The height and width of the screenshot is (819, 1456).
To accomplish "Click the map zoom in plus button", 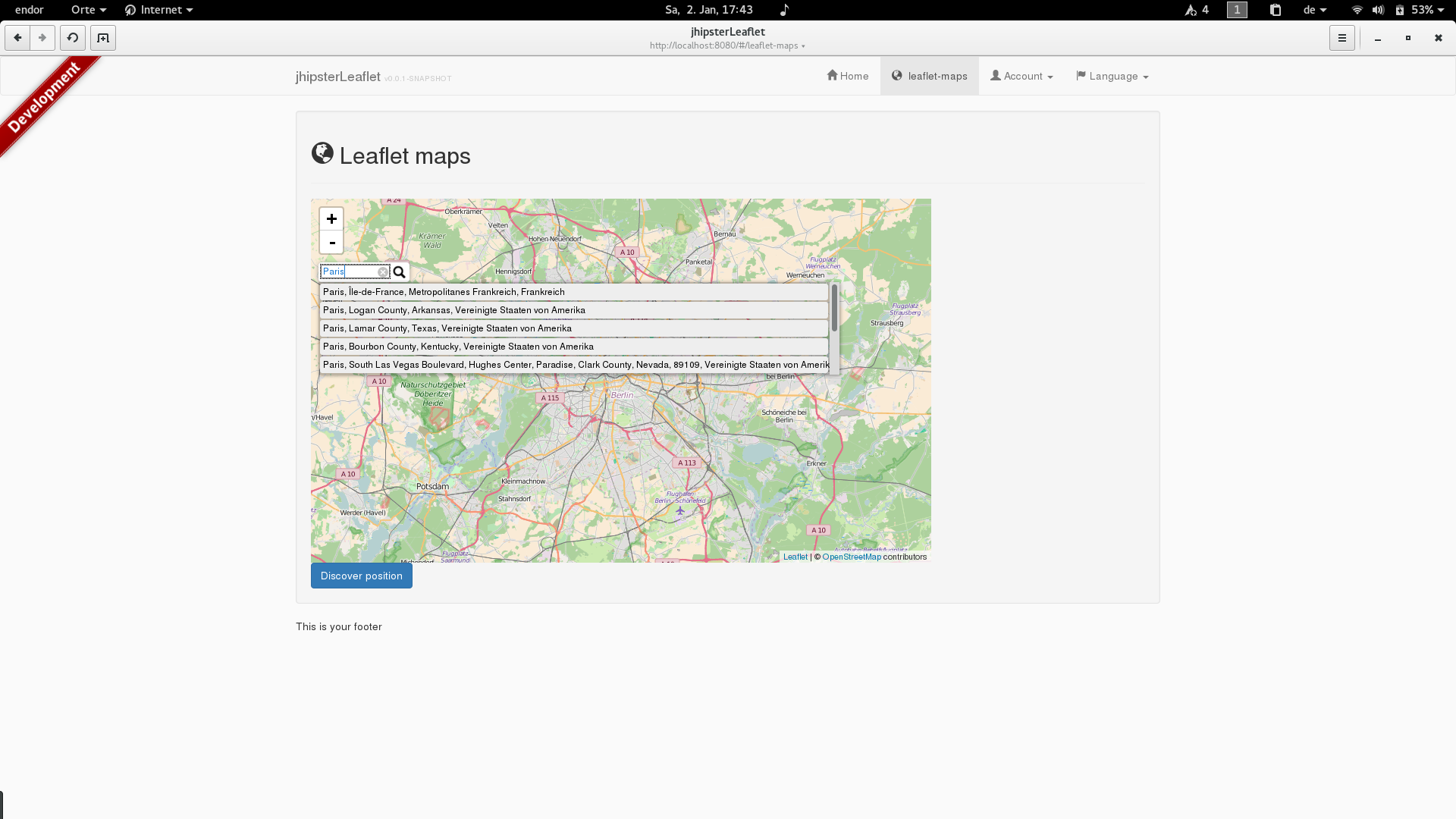I will (x=331, y=219).
